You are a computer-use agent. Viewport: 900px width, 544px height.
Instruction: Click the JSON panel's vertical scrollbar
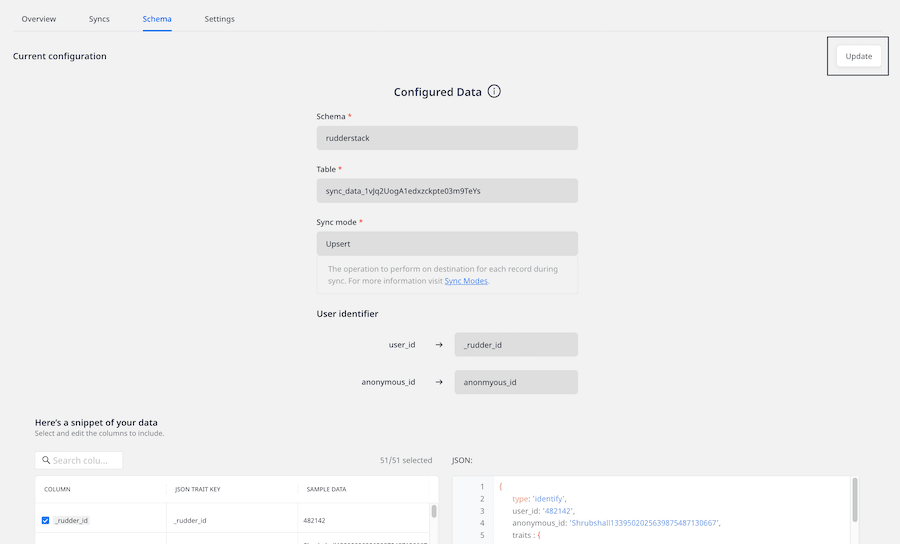854,500
